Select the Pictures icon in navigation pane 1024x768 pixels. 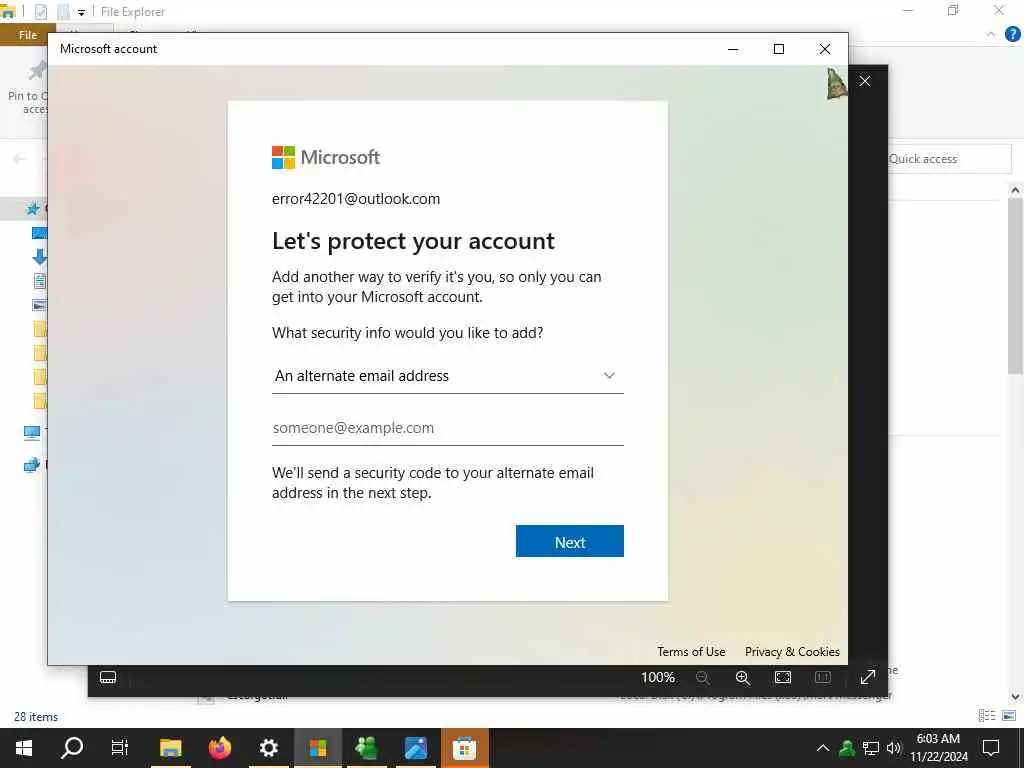click(39, 305)
